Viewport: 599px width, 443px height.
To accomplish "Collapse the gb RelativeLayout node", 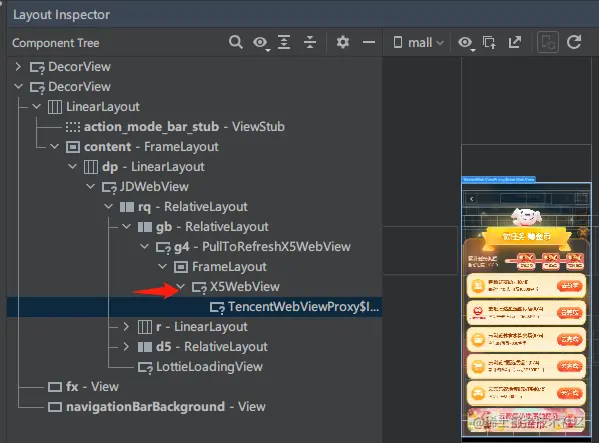I will [126, 226].
